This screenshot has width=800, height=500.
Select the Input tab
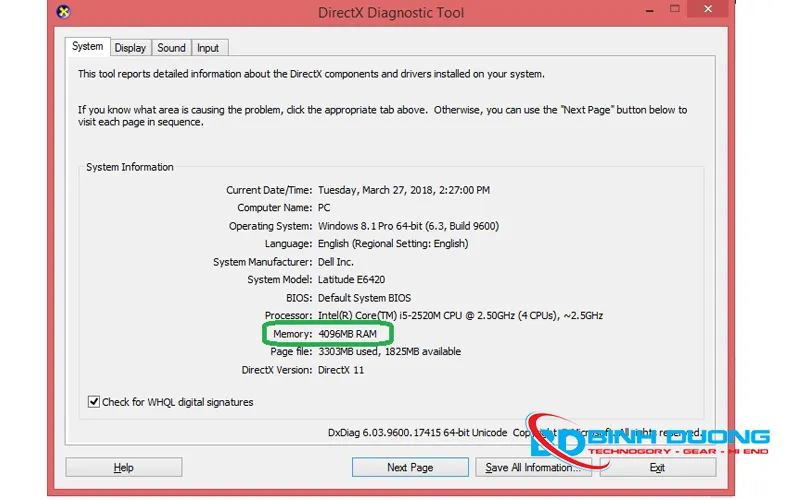pos(208,48)
